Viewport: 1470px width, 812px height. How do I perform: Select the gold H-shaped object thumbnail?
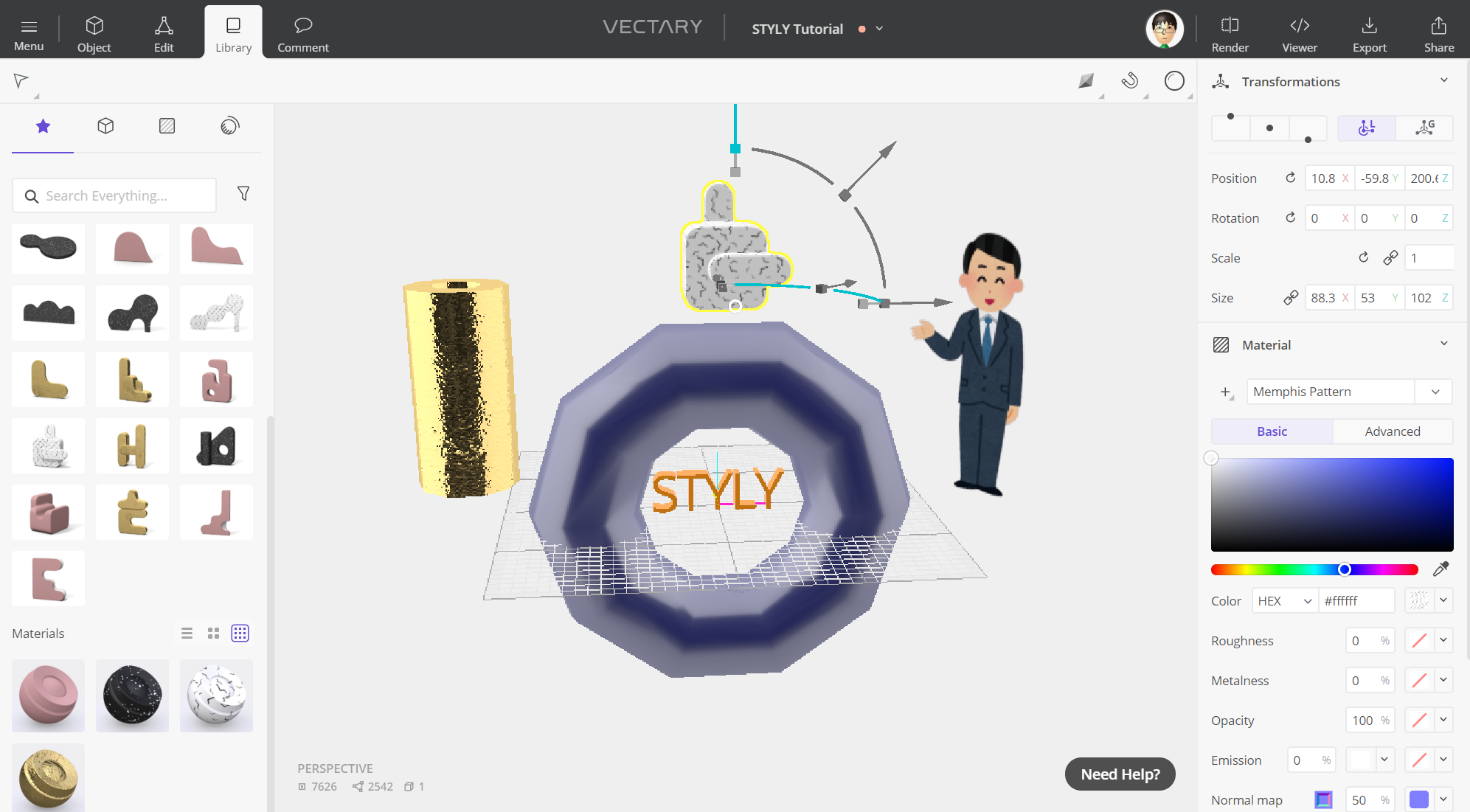132,445
